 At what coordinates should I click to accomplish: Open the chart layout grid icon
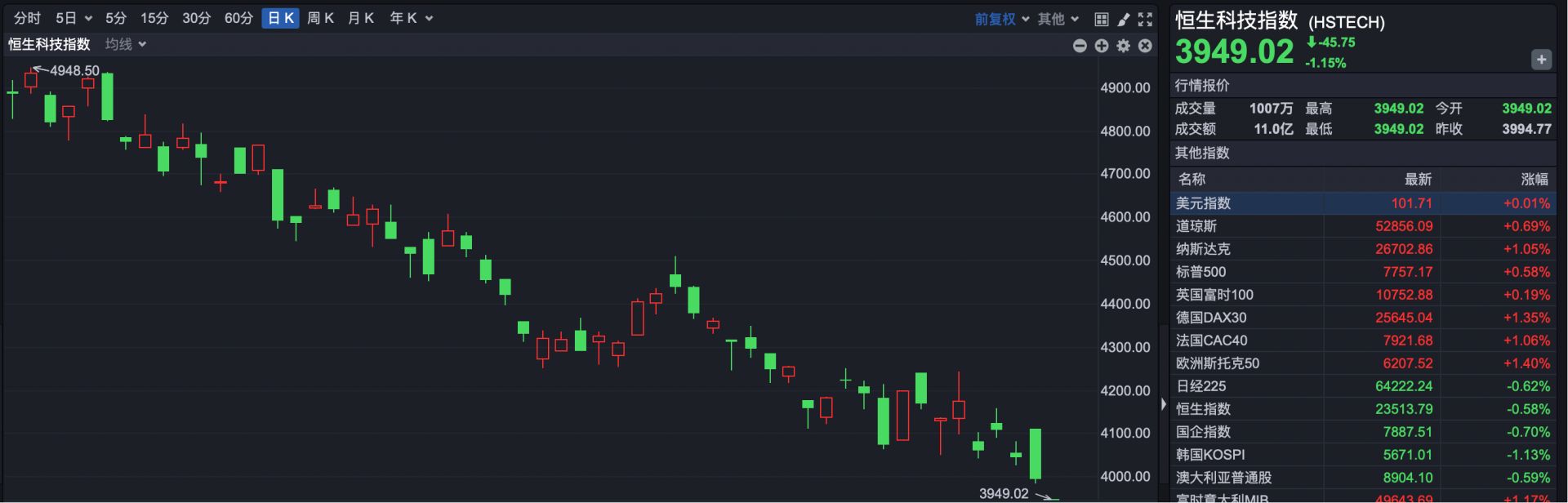(x=1101, y=19)
